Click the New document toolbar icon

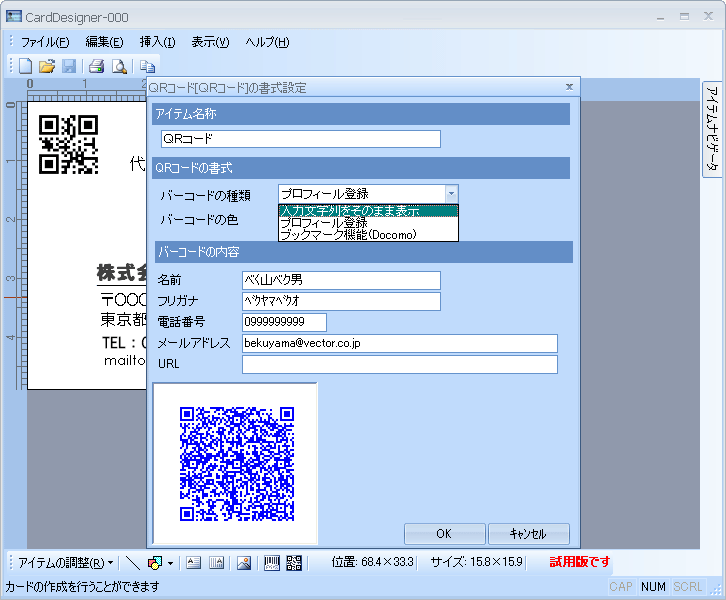[x=25, y=66]
